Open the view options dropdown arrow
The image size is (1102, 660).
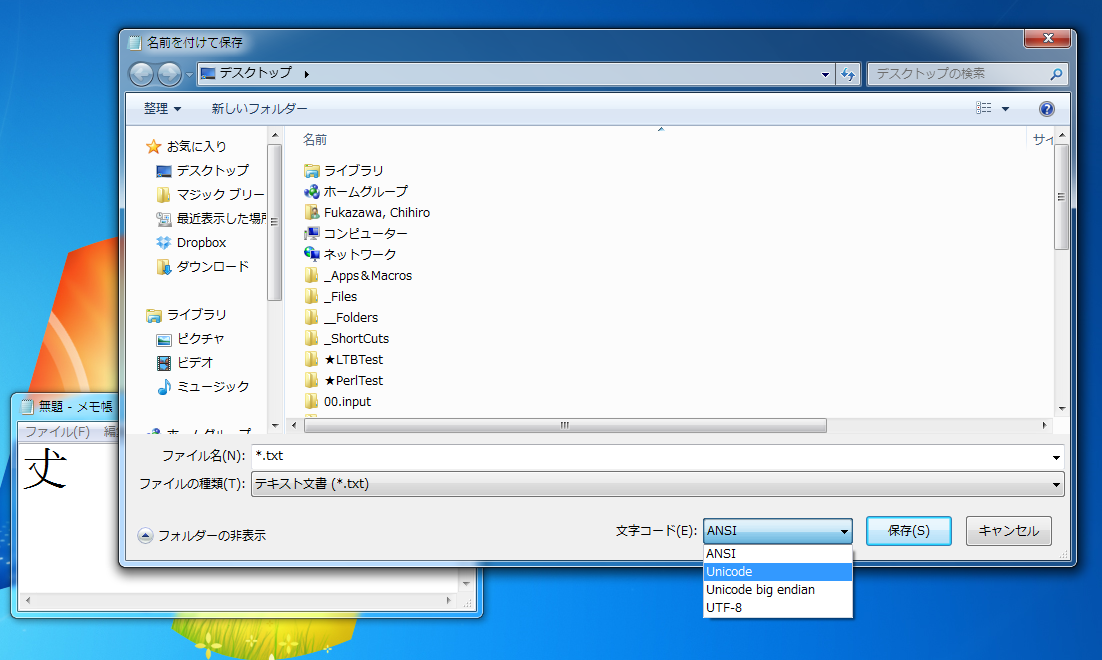pos(1005,109)
